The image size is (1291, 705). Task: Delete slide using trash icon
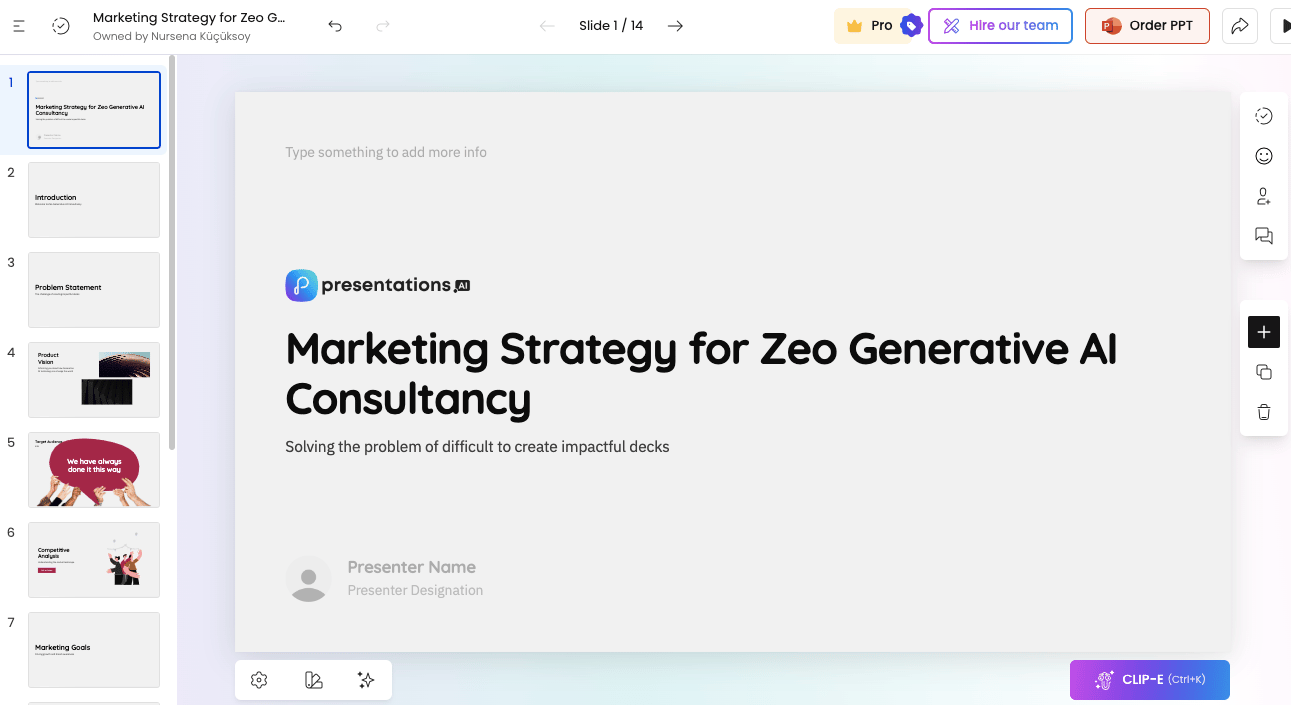(x=1264, y=412)
